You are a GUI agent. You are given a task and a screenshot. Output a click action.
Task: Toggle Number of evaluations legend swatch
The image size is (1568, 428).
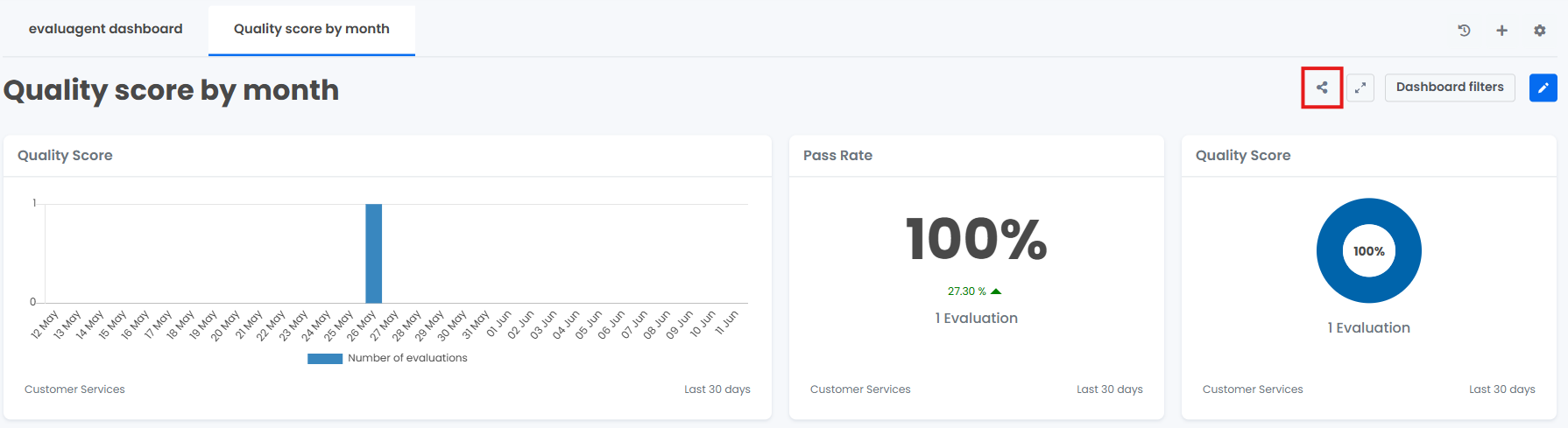(x=325, y=358)
